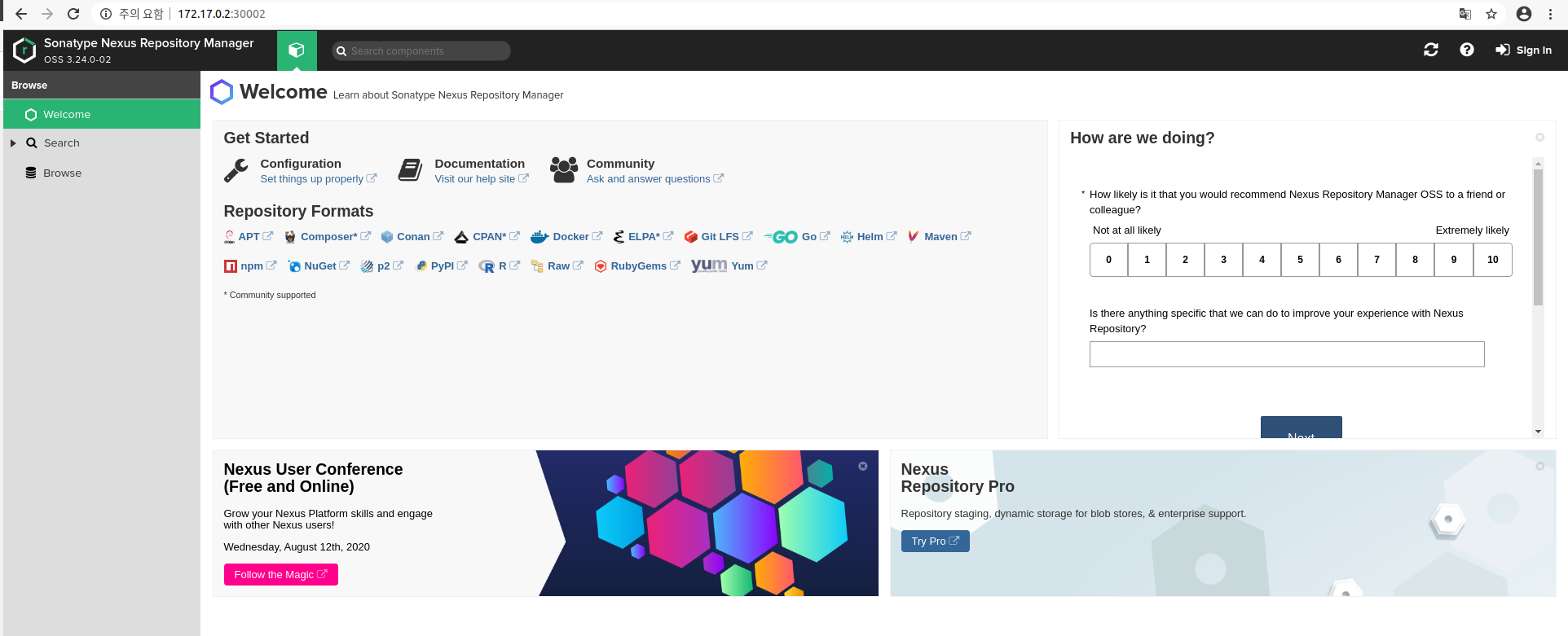This screenshot has height=636, width=1568.
Task: Close the Nexus User Conference banner
Action: pyautogui.click(x=862, y=467)
